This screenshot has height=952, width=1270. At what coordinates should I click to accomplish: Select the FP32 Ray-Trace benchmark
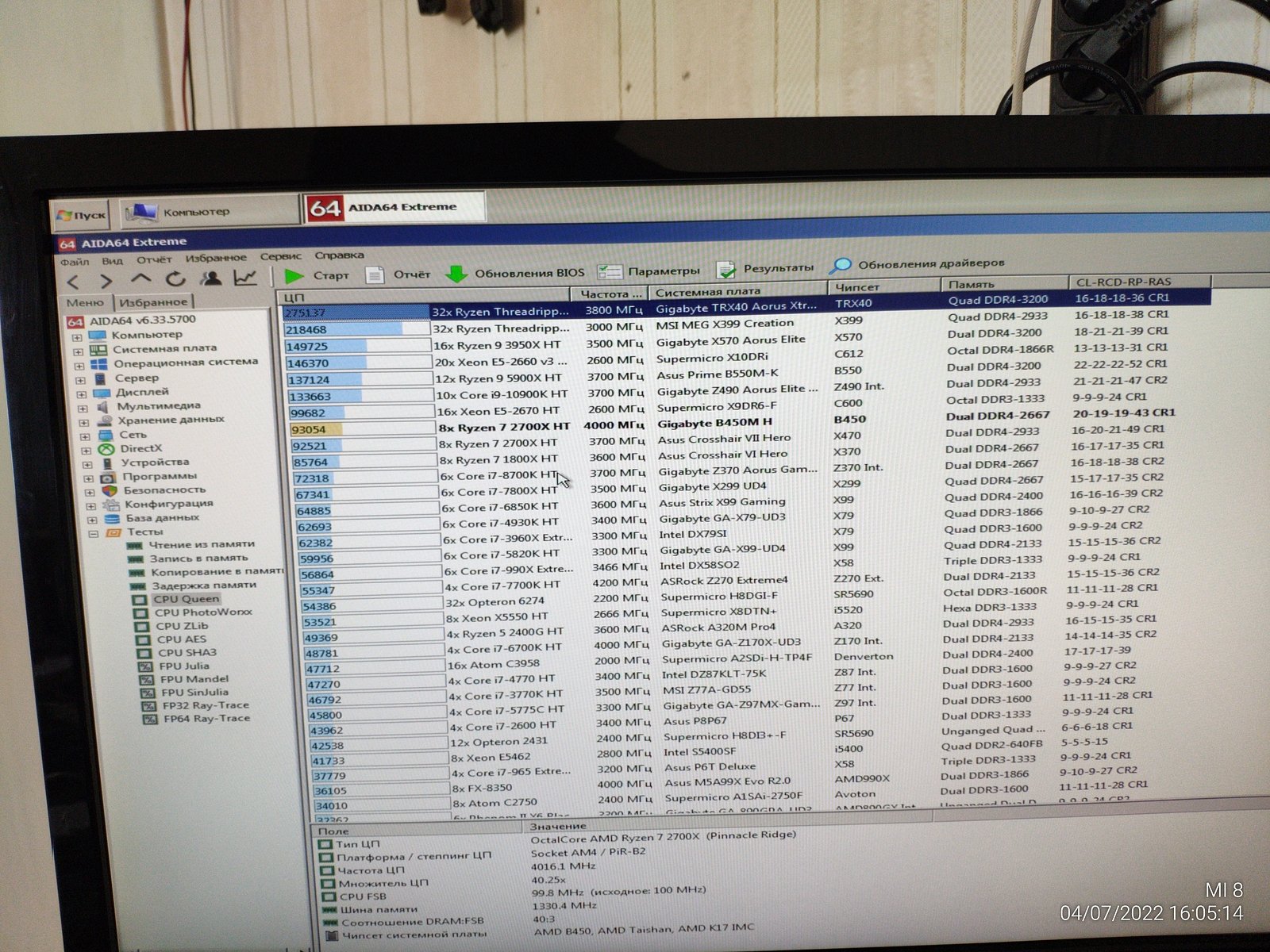pos(196,705)
